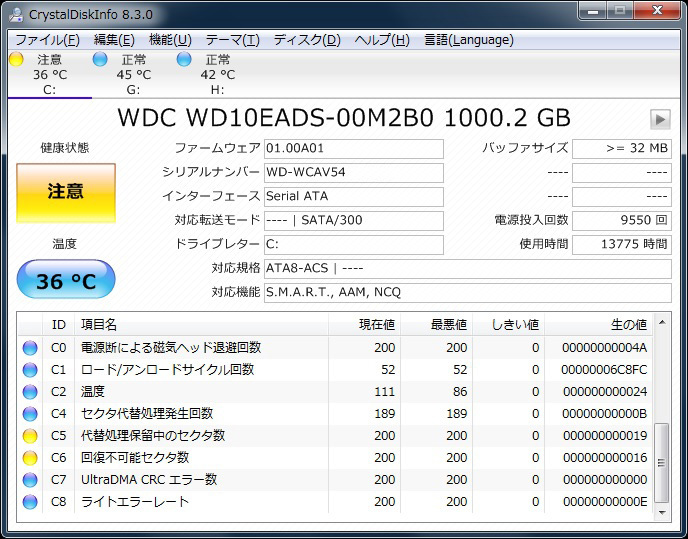
Task: Select the 代替処理保留中のセクタ数 row
Action: pyautogui.click(x=335, y=436)
